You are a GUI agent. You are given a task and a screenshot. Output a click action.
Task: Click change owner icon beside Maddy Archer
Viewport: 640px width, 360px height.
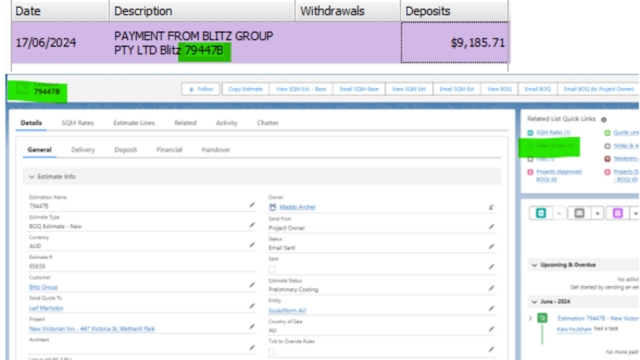pos(491,207)
